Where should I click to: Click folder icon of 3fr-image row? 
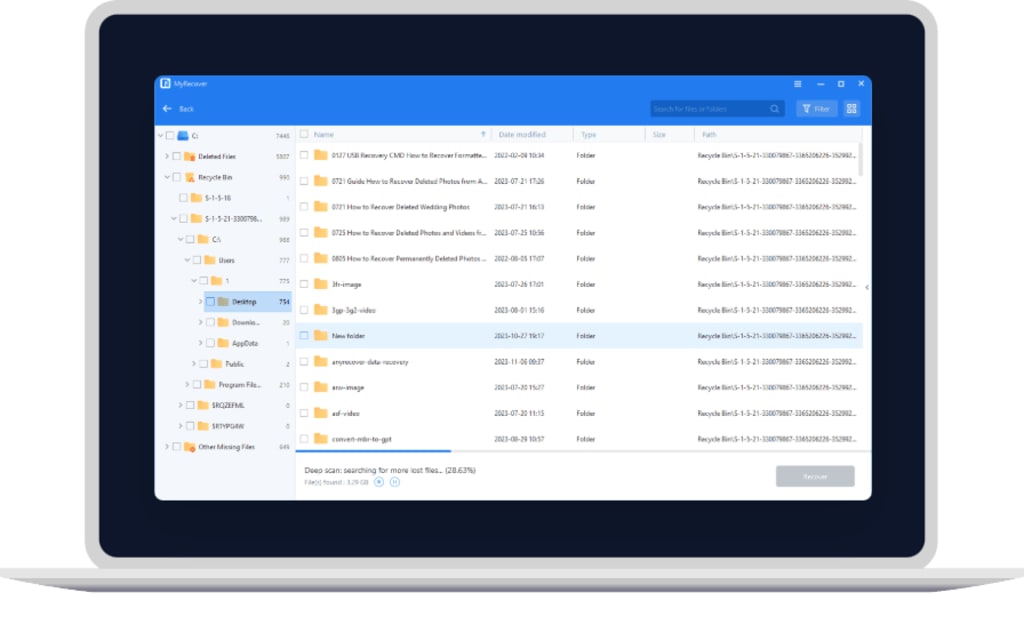tap(320, 284)
